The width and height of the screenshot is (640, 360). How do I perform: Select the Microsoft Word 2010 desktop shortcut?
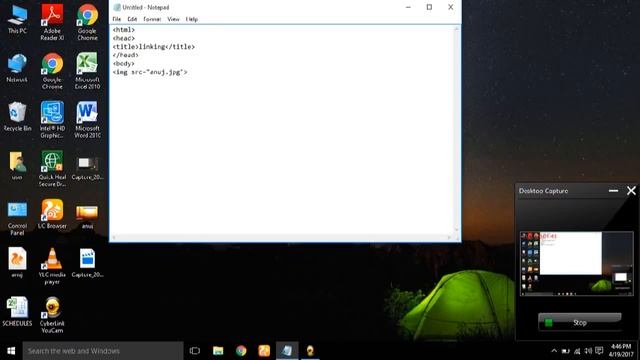click(x=87, y=120)
